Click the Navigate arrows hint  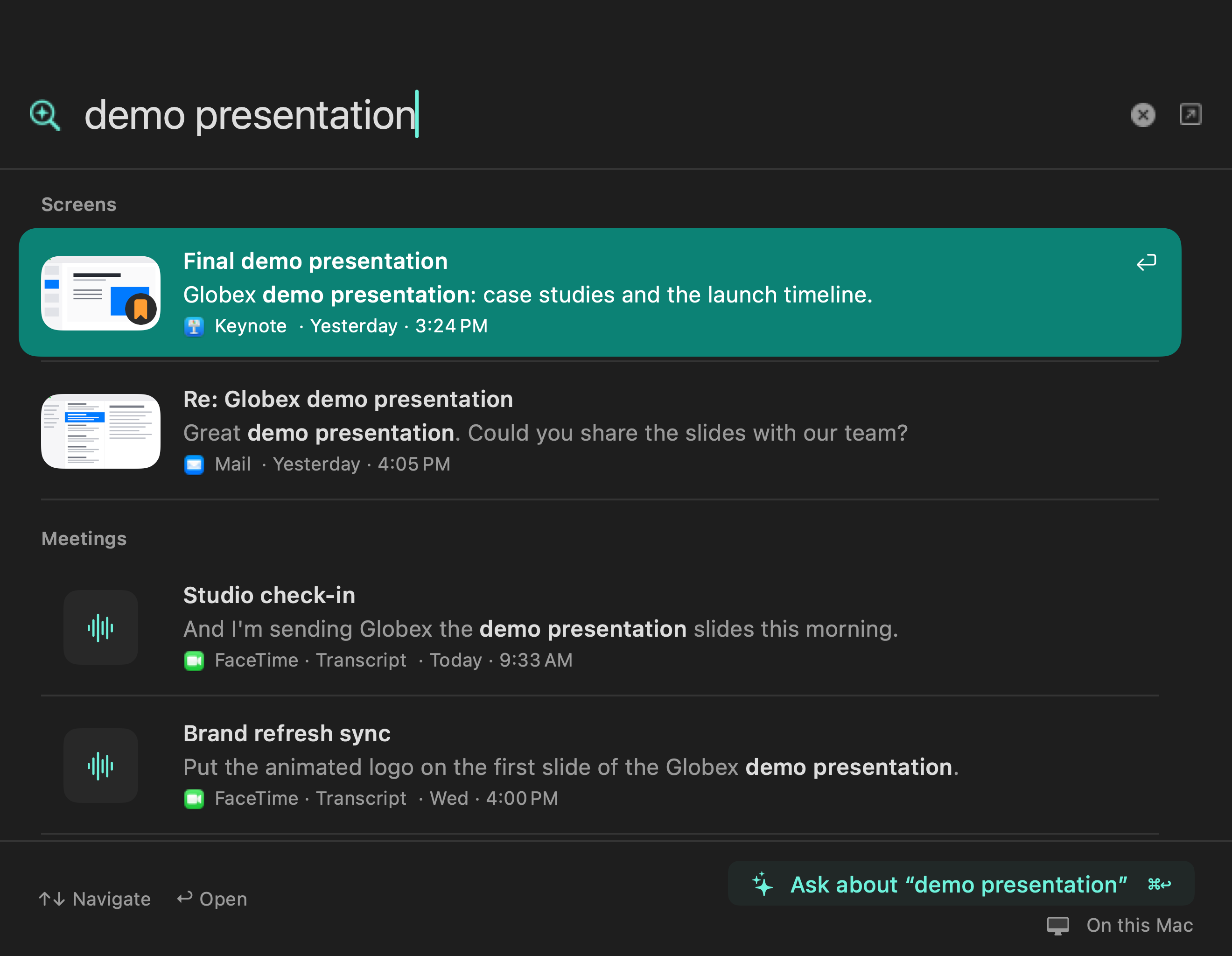(x=95, y=899)
